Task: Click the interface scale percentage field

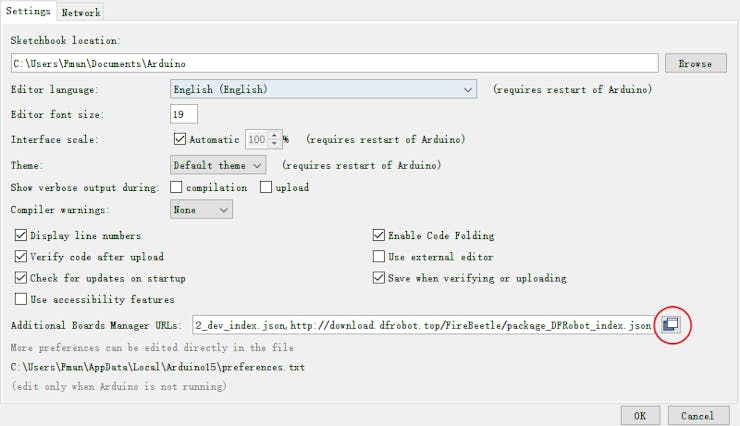Action: tap(257, 139)
